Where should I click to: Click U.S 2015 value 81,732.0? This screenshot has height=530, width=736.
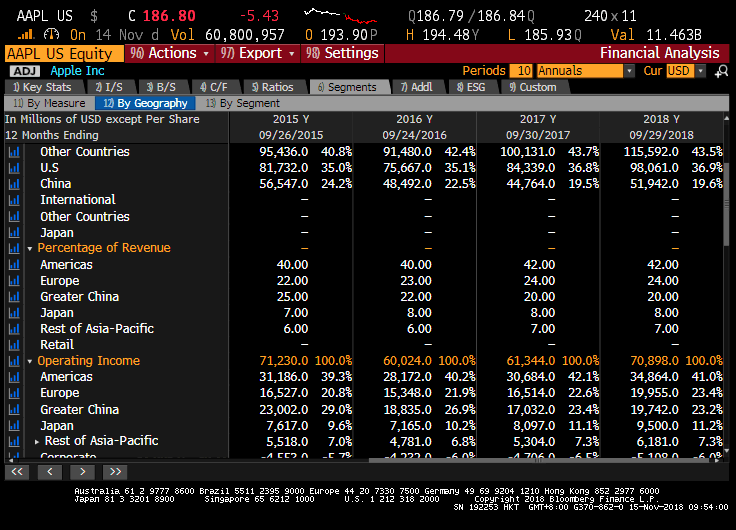284,168
